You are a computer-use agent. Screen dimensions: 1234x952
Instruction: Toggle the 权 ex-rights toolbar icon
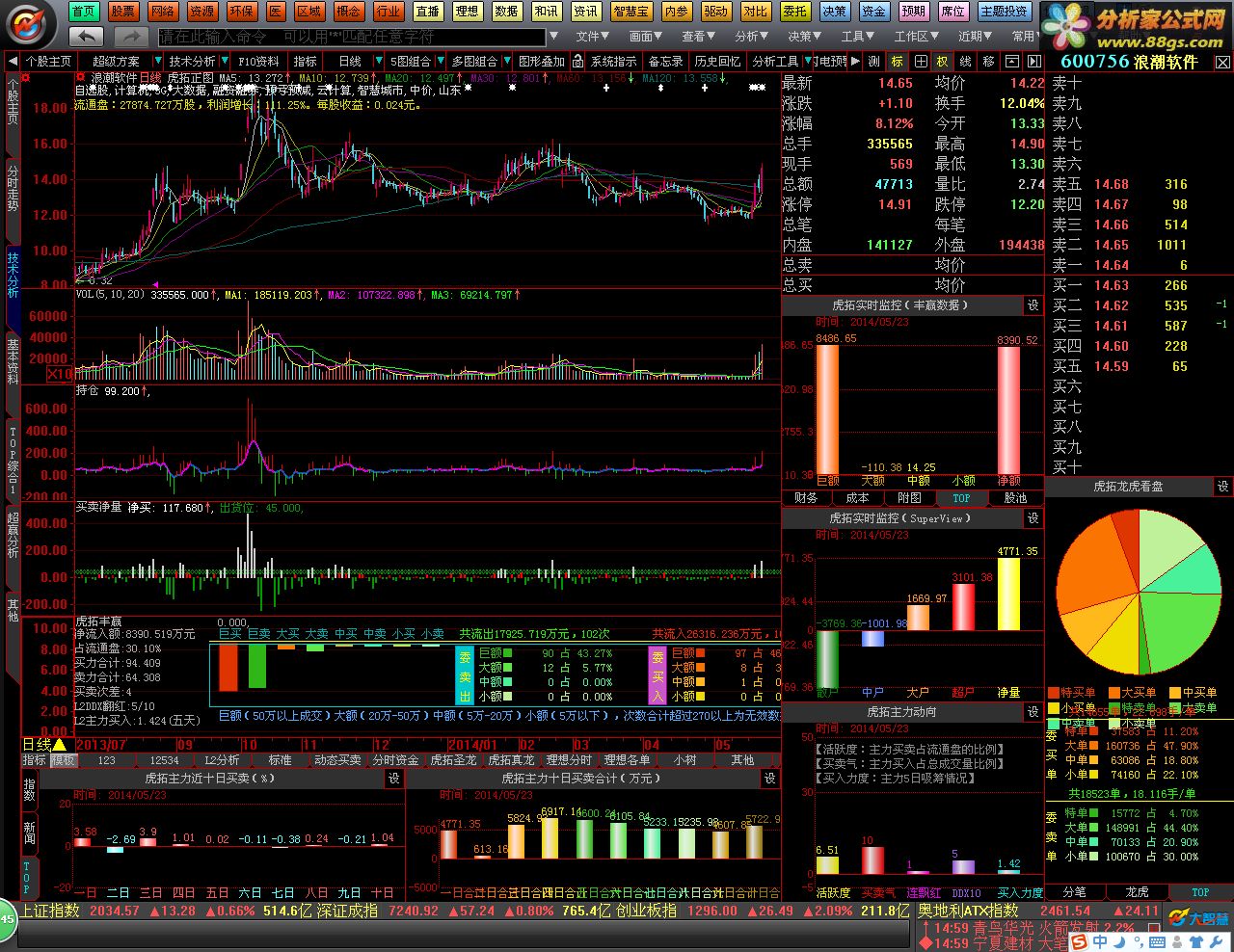coord(942,61)
